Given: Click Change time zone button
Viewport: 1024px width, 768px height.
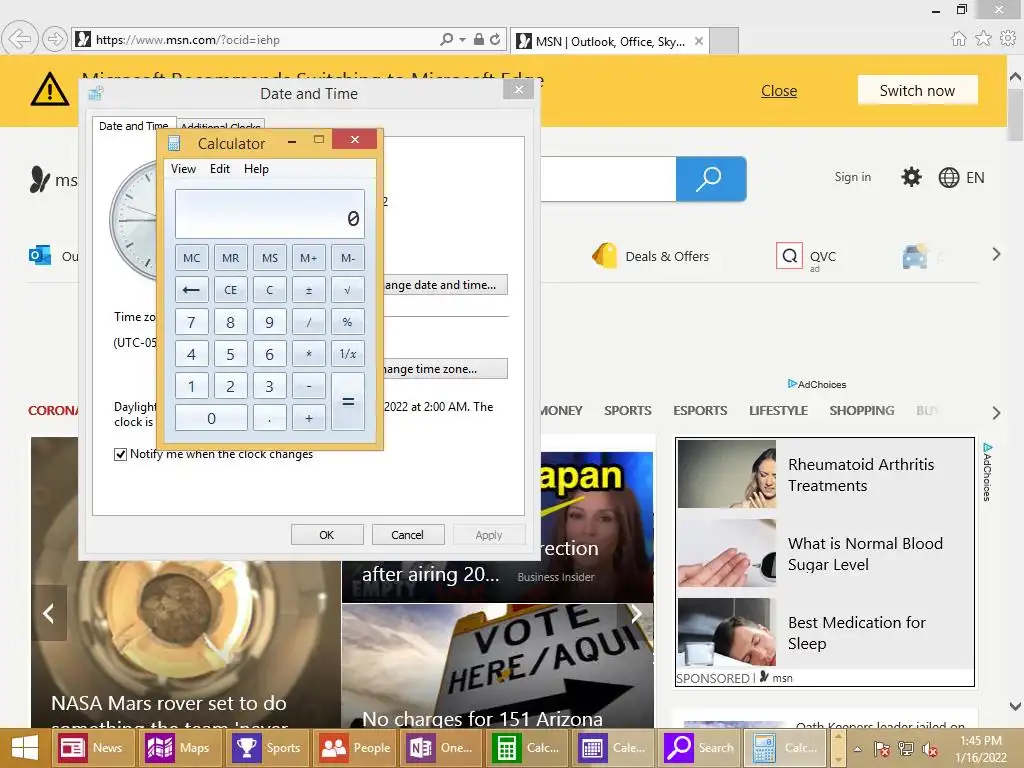Looking at the screenshot, I should (445, 369).
